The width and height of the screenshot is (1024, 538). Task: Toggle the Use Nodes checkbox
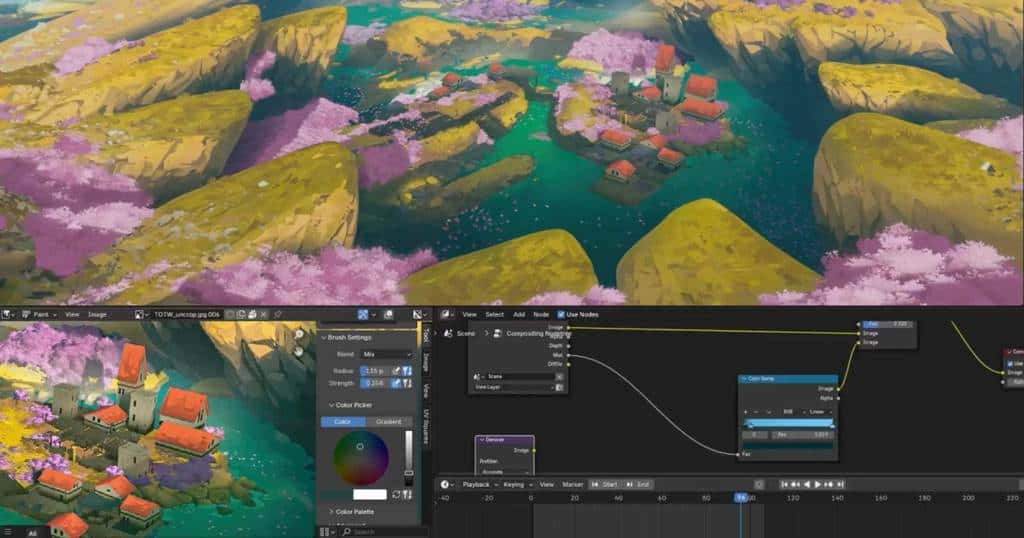561,314
